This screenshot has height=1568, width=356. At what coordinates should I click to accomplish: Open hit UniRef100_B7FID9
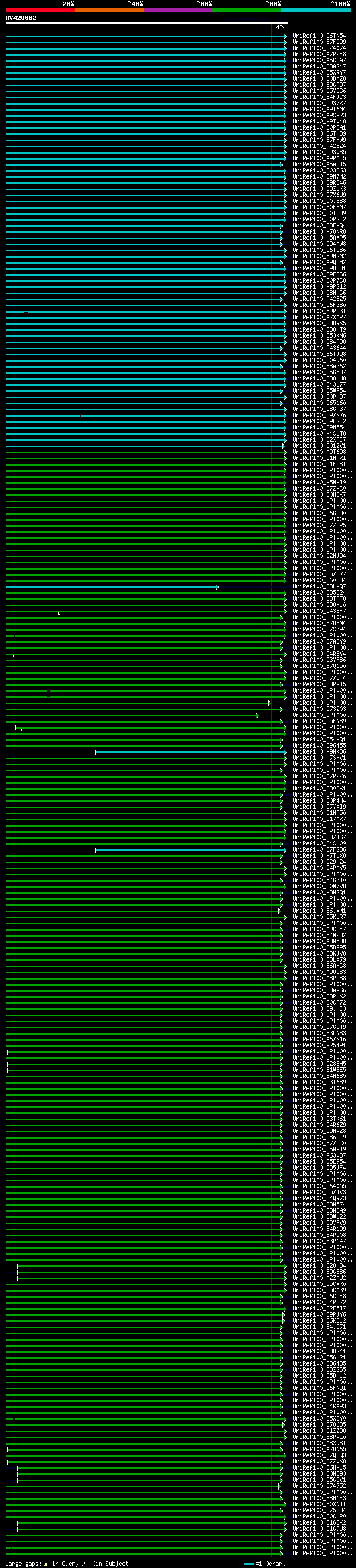(319, 42)
